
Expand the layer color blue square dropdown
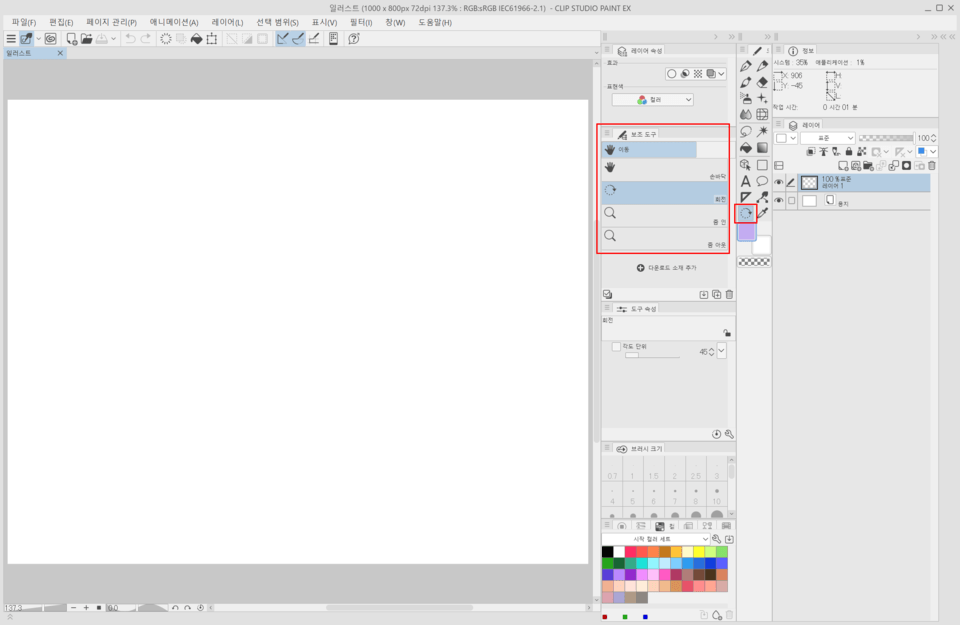tap(933, 151)
